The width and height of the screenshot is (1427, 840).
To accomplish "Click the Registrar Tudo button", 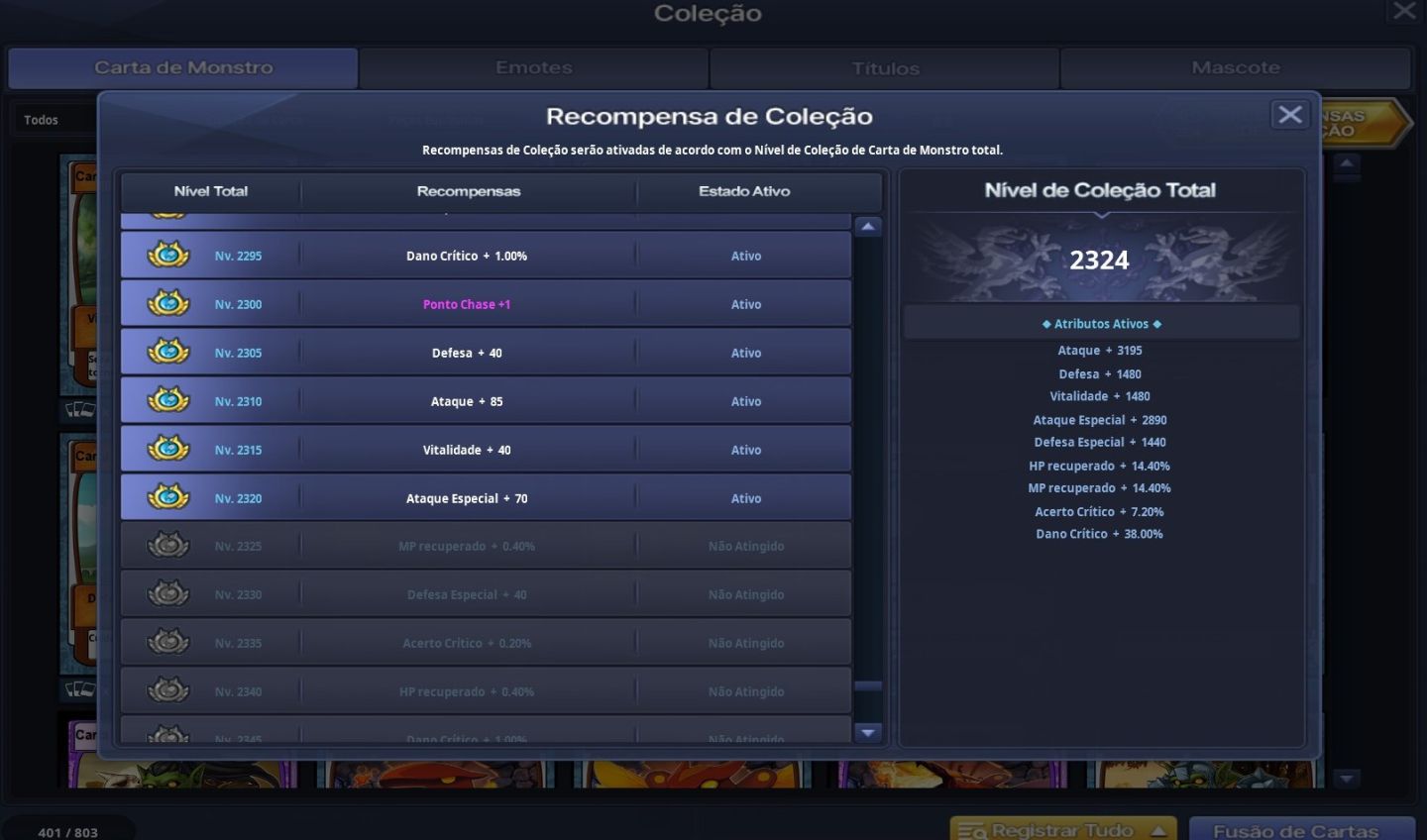I will click(1063, 830).
